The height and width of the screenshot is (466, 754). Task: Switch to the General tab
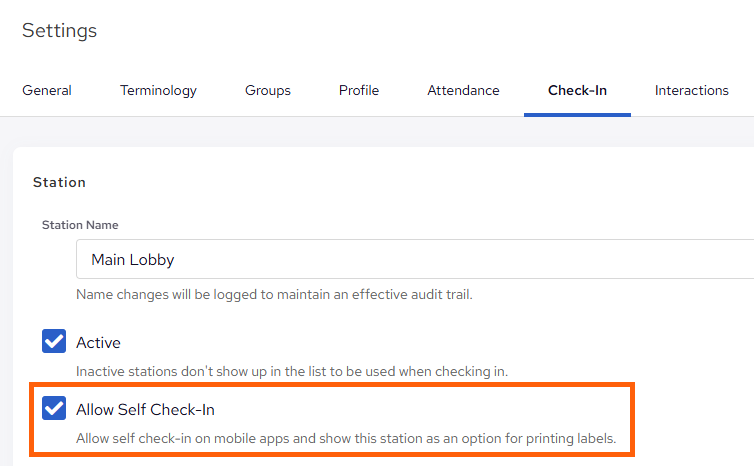coord(47,90)
